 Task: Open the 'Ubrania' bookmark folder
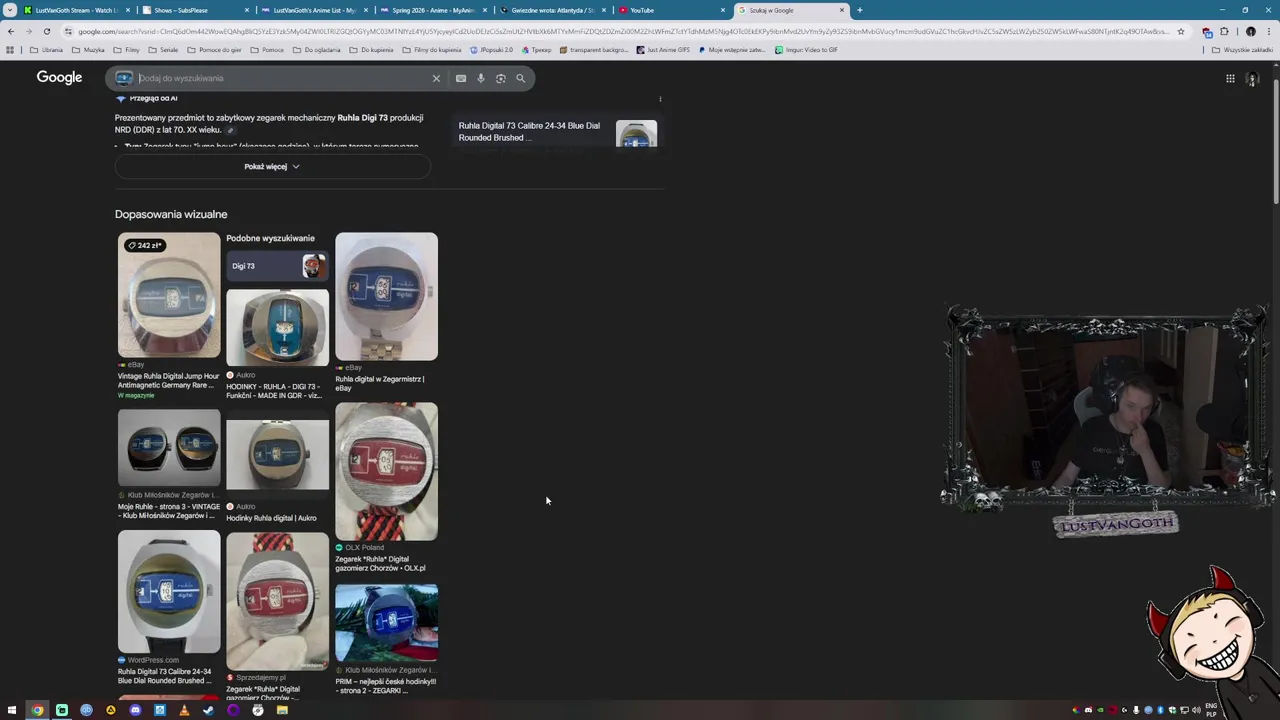click(x=47, y=49)
